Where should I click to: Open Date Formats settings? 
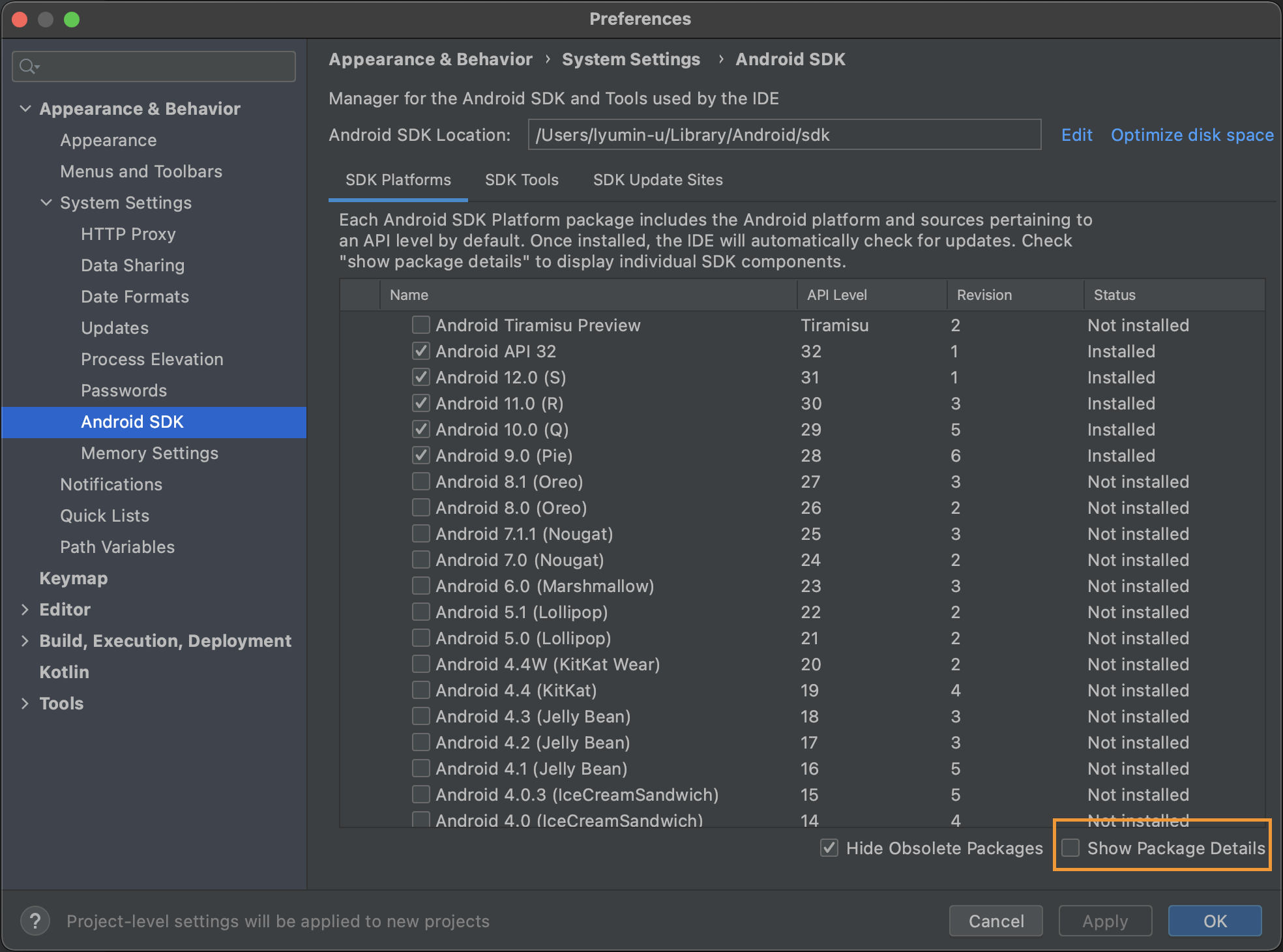(135, 297)
